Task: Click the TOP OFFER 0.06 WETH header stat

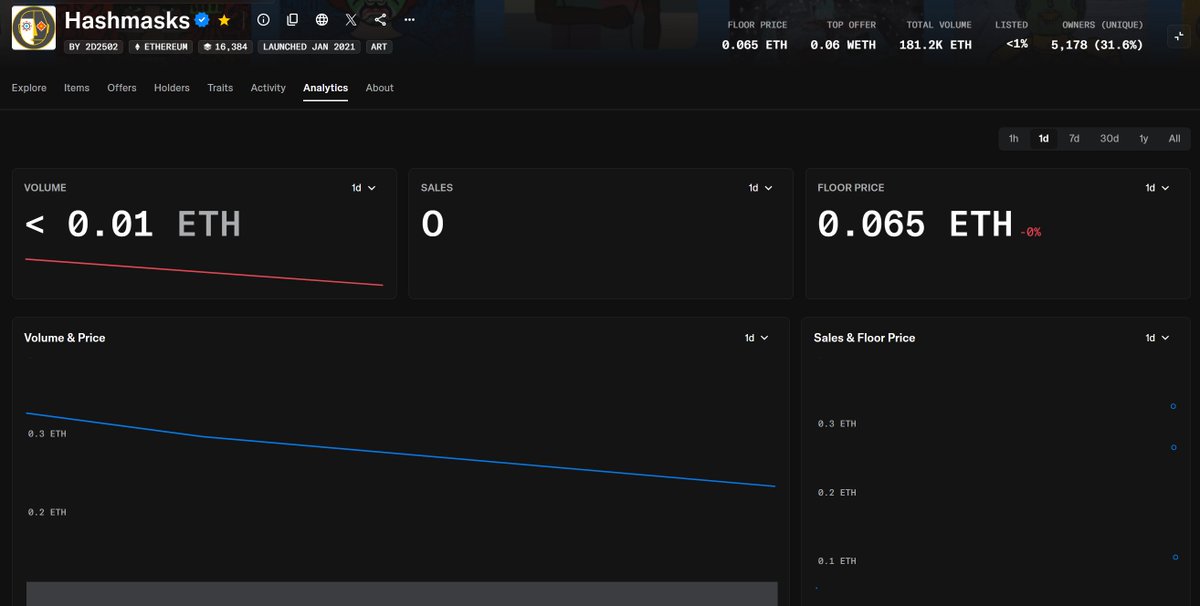Action: (843, 35)
